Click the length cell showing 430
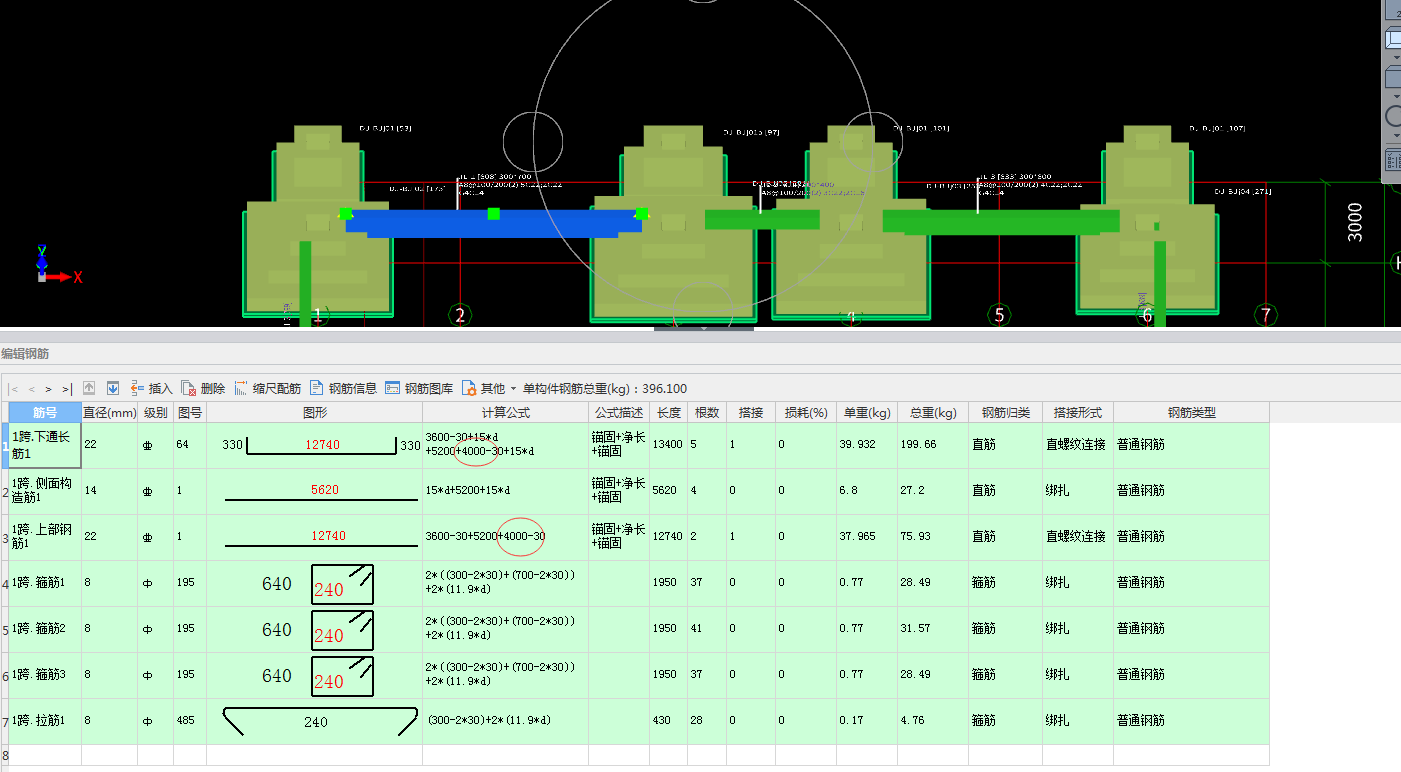 [x=668, y=721]
